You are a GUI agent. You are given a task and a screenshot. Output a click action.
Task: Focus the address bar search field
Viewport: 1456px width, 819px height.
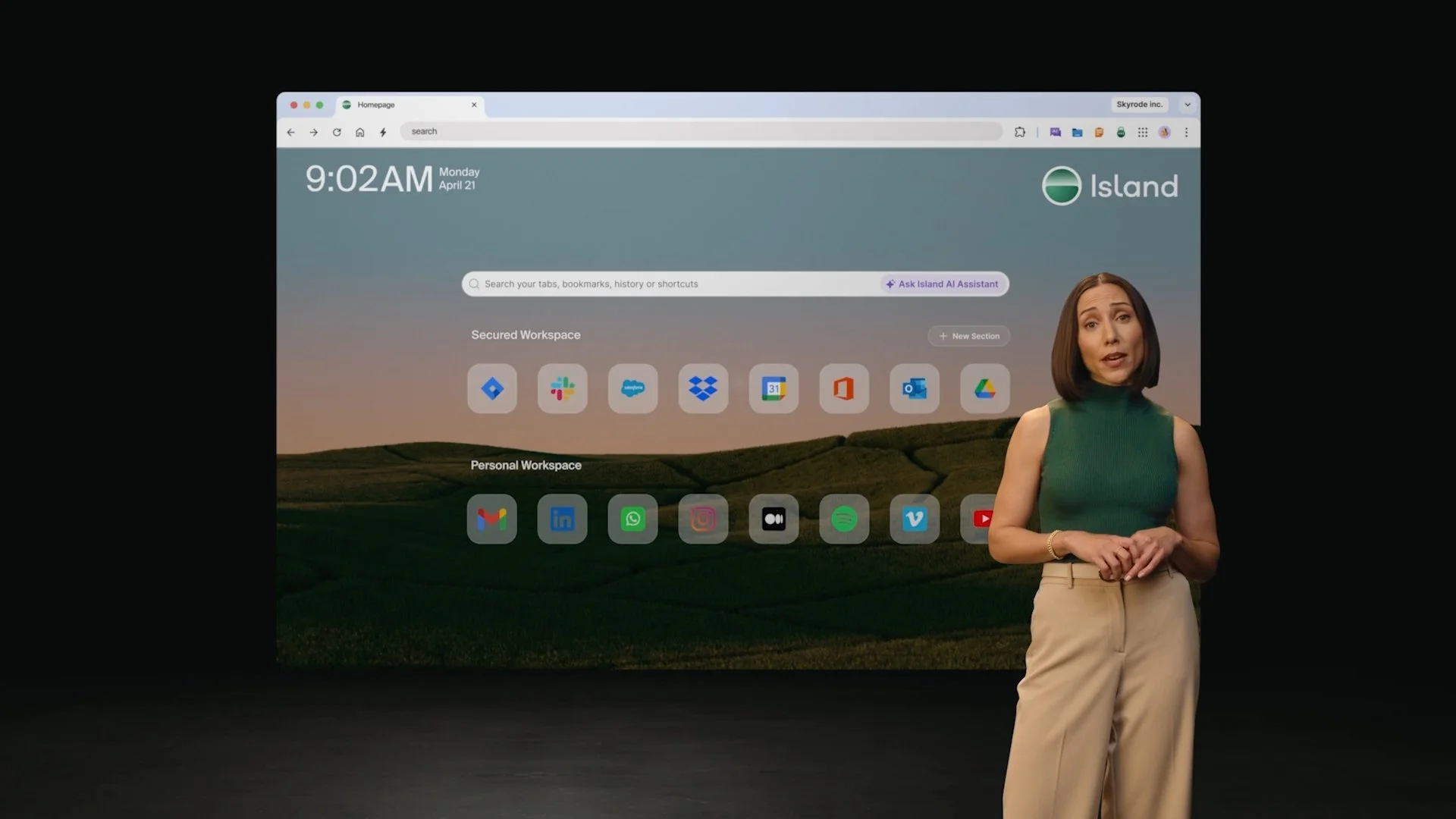701,131
